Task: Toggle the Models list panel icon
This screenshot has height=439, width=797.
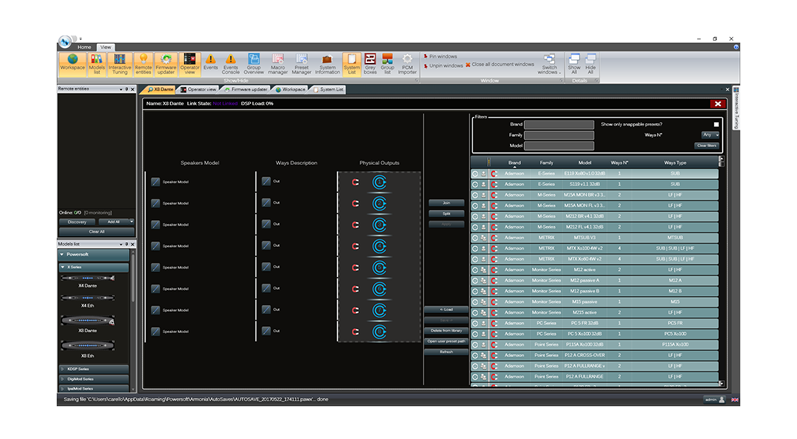Action: [97, 65]
